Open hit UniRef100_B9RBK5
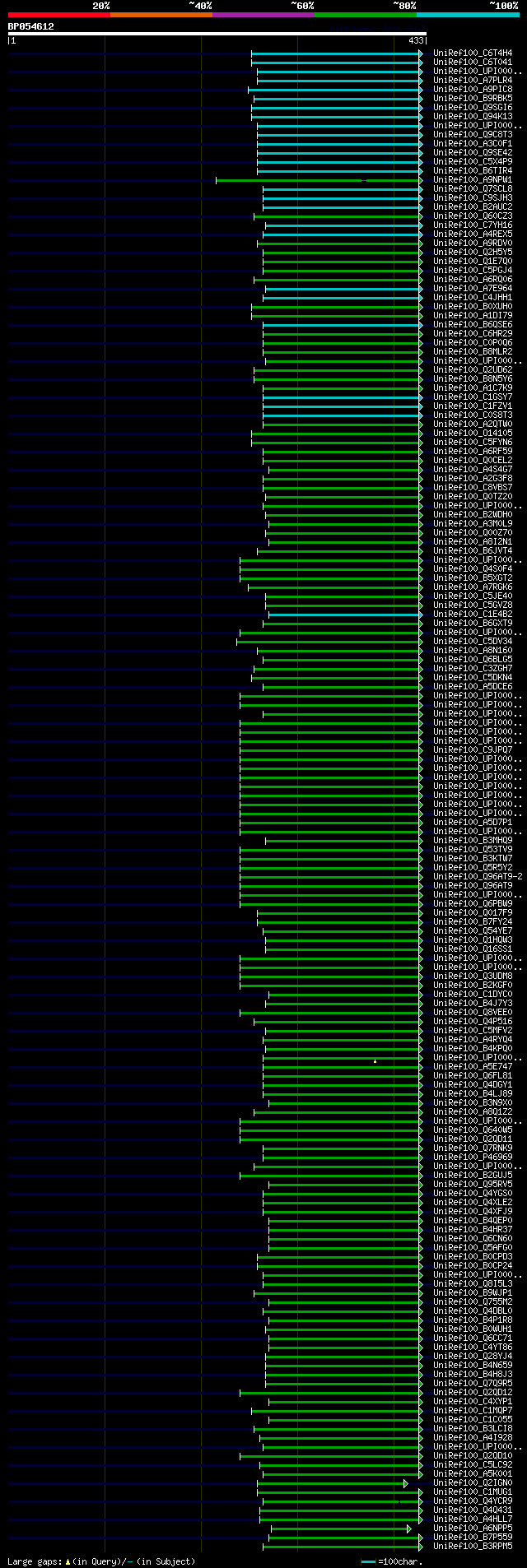Viewport: 527px width, 1568px height. 473,98
